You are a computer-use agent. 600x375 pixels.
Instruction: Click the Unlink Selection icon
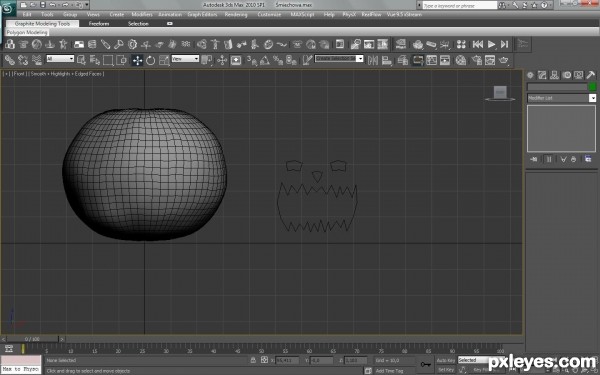23,60
